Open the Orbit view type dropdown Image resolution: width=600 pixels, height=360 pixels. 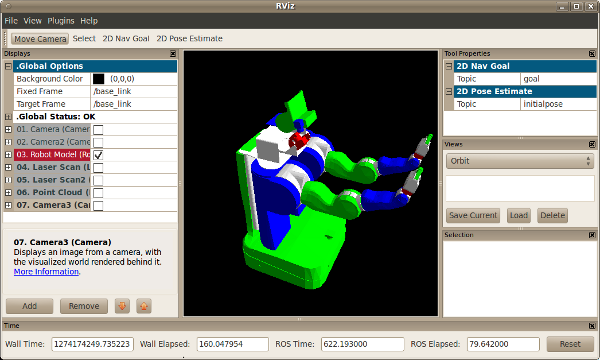pyautogui.click(x=520, y=161)
